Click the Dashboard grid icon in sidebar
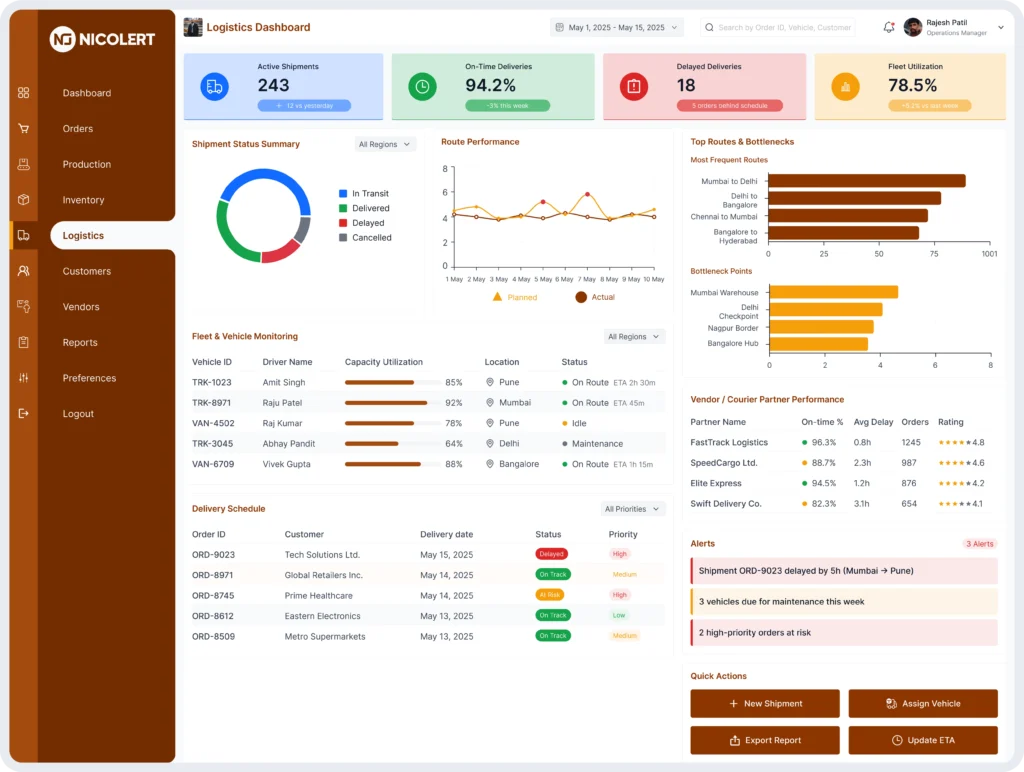 (23, 93)
